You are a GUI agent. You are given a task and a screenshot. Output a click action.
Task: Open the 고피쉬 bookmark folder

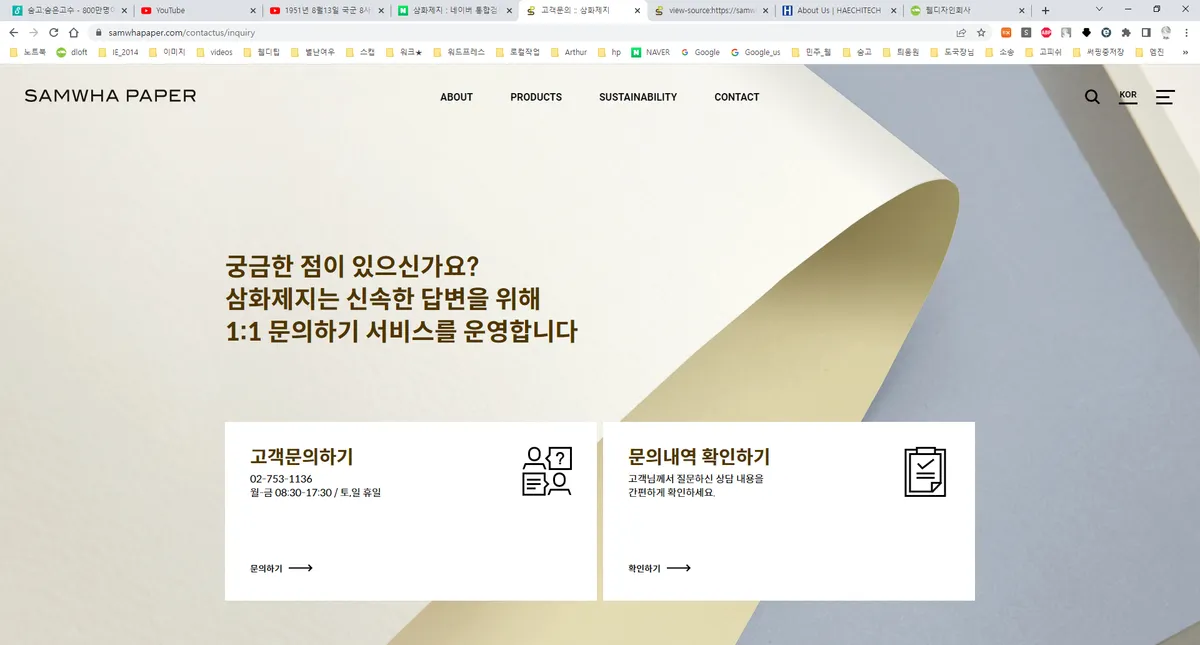click(1042, 52)
